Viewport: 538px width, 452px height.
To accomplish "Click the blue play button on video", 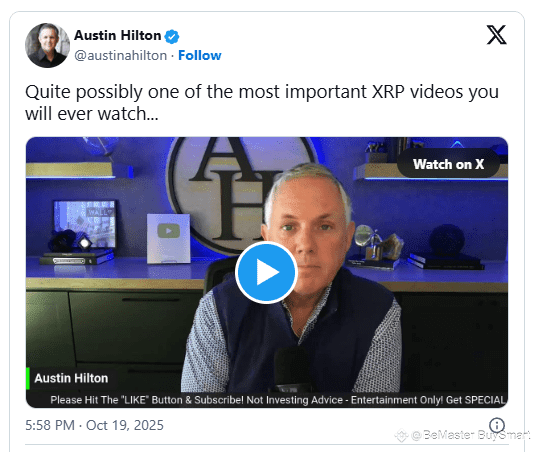I will (267, 272).
